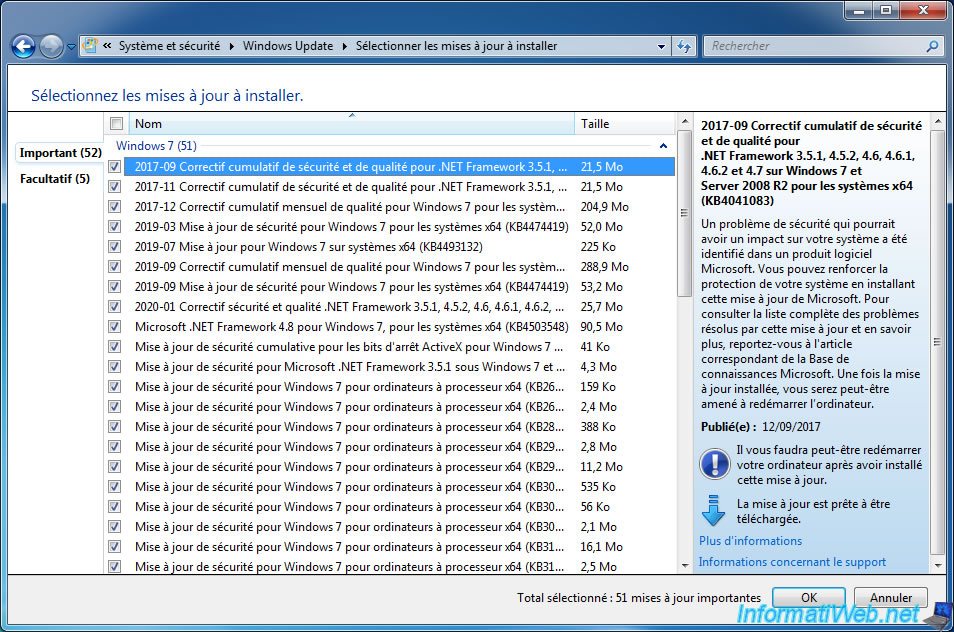Viewport: 954px width, 632px height.
Task: Expand the hidden breadcrumb chevron
Action: pos(107,46)
